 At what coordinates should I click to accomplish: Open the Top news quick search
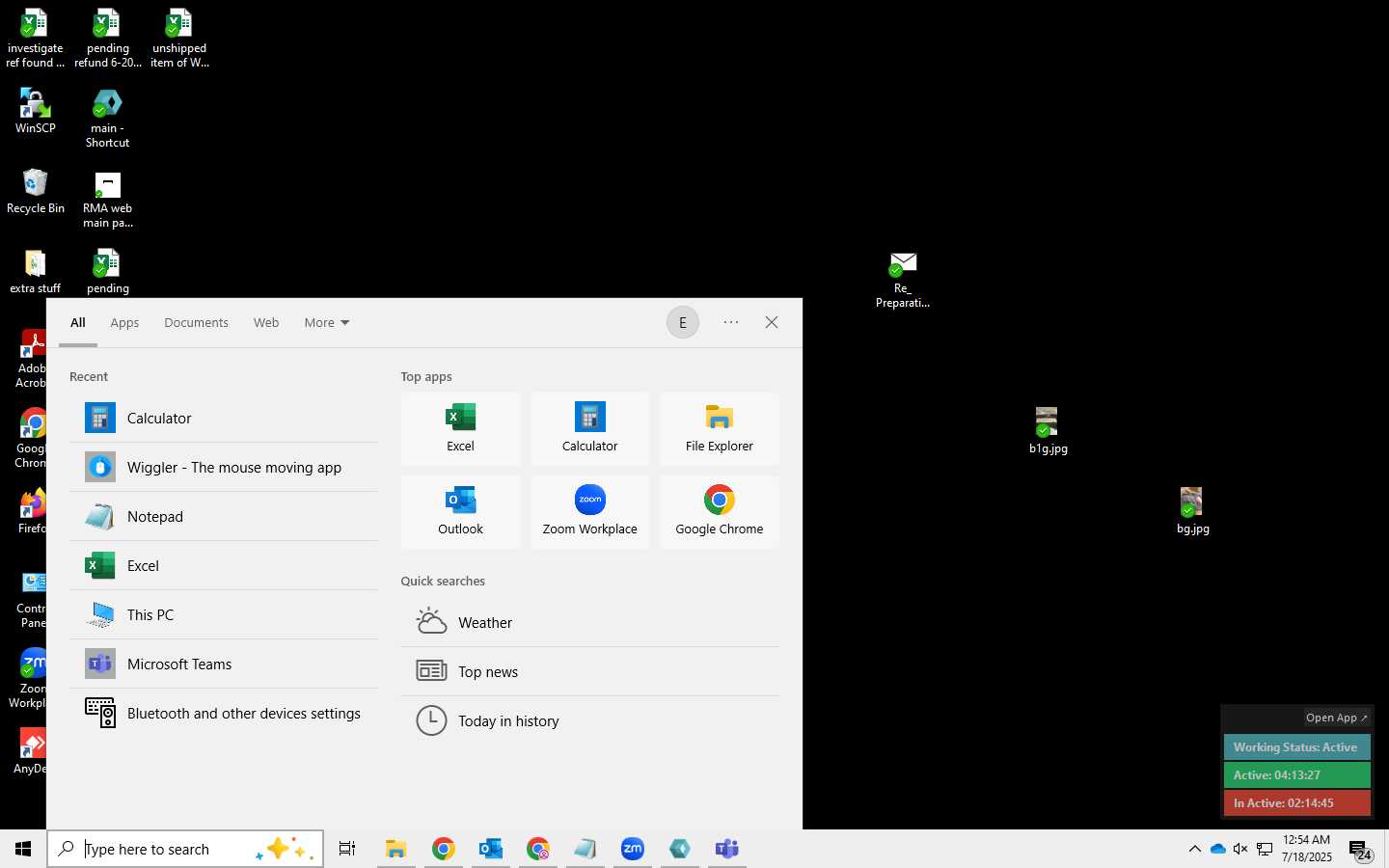coord(590,672)
